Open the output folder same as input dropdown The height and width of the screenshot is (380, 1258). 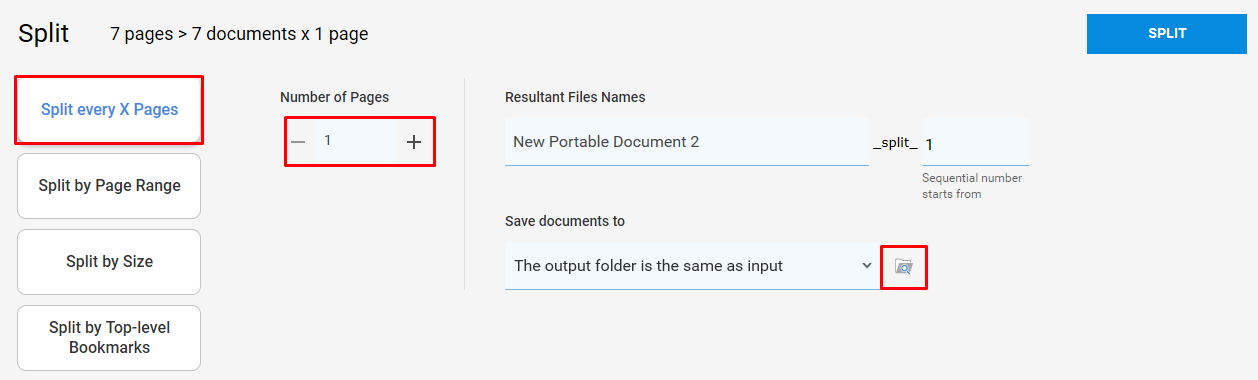692,266
